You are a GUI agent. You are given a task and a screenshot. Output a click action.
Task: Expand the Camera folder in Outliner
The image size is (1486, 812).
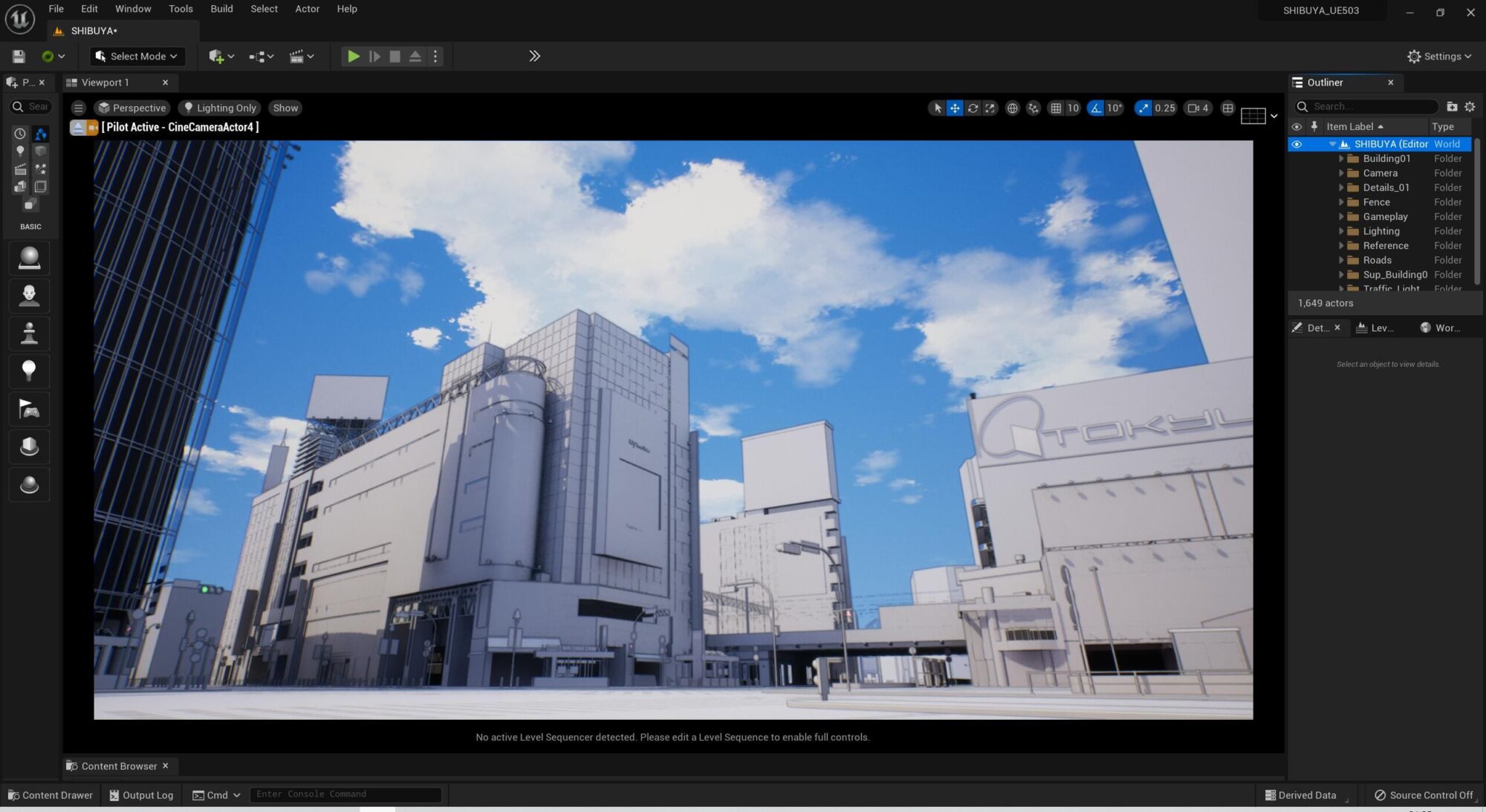[1341, 173]
